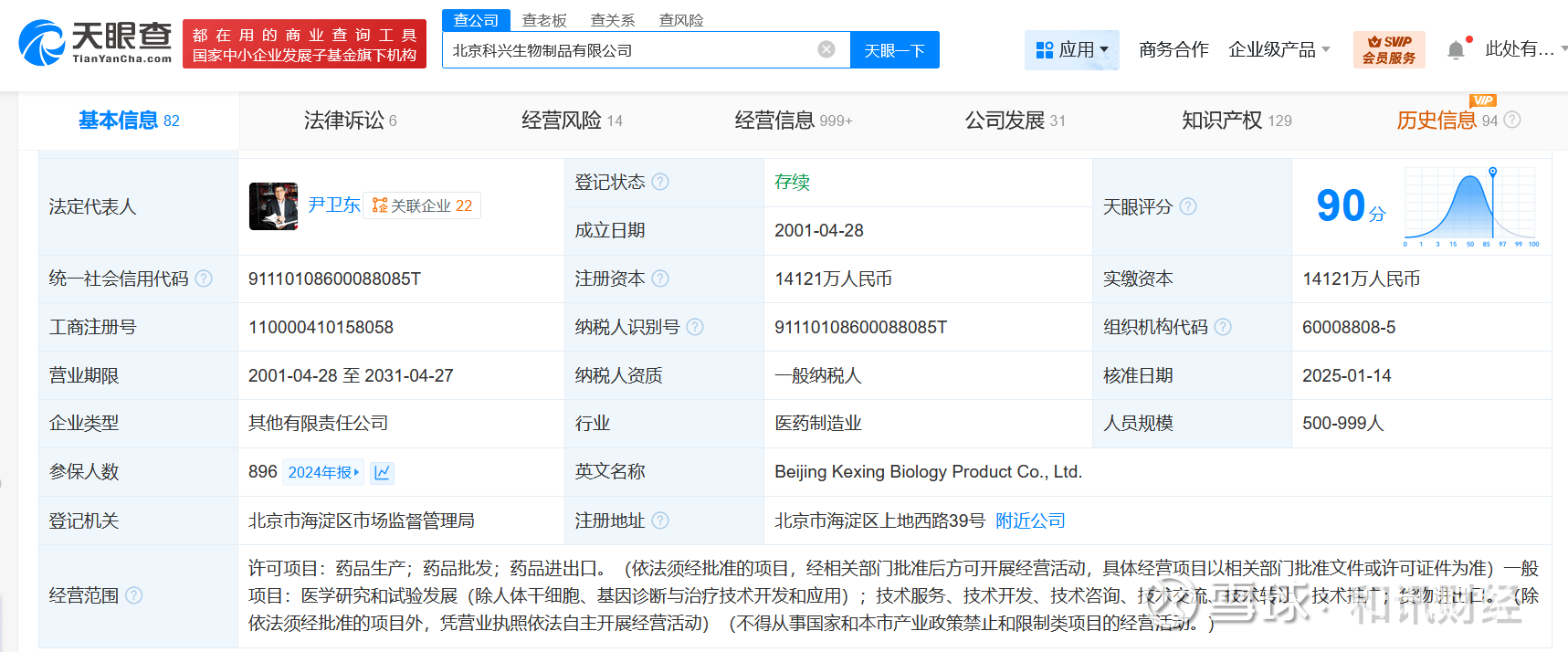Click help icon beside 天眼评分

[x=1188, y=206]
